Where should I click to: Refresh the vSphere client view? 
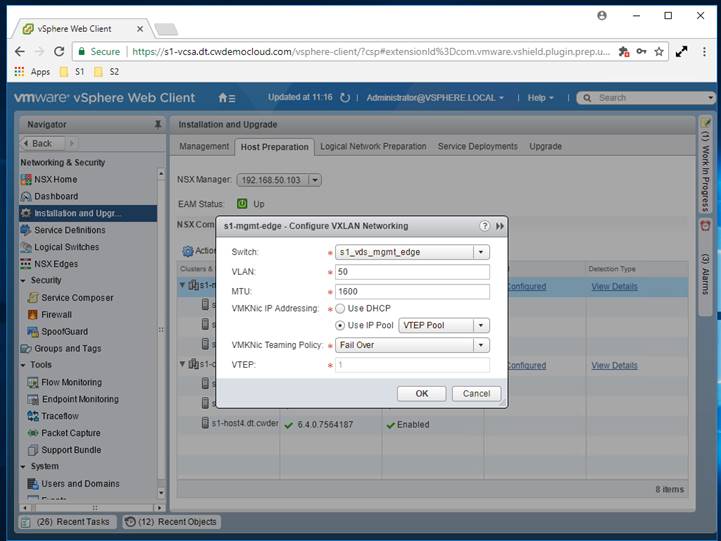click(345, 97)
